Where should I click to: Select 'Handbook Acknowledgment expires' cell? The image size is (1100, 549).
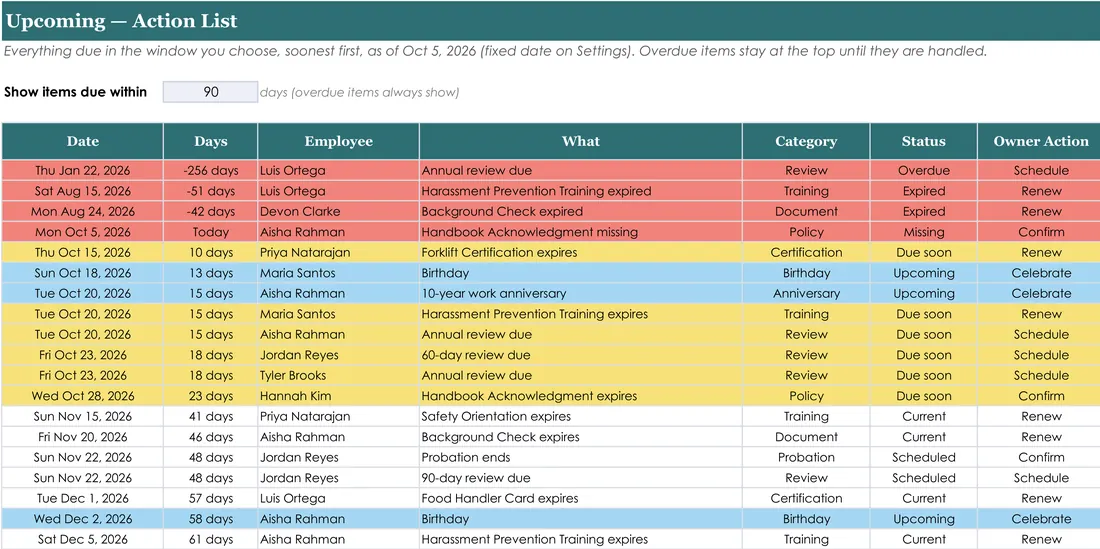580,396
